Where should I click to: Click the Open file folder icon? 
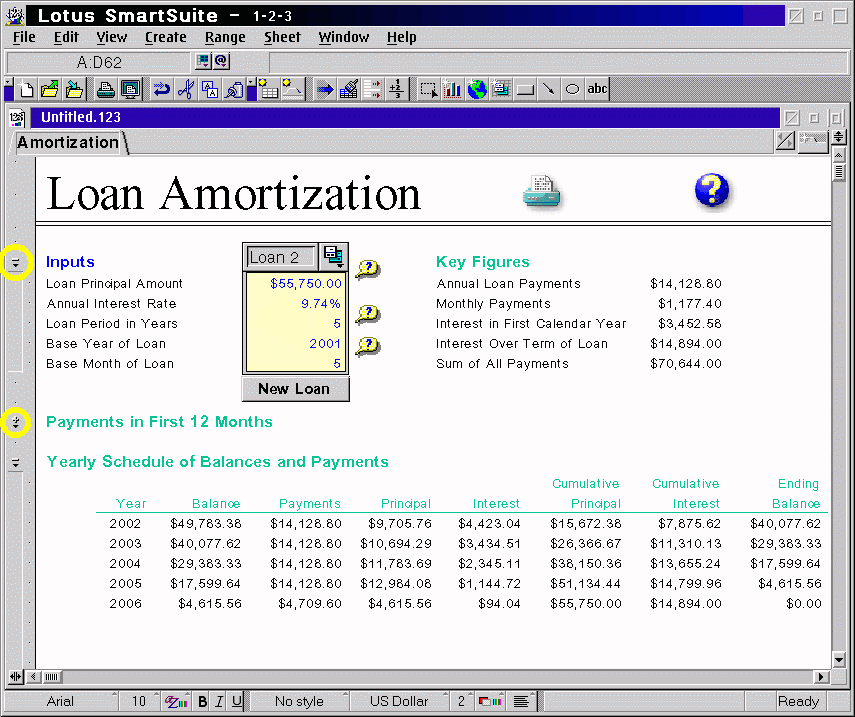50,89
